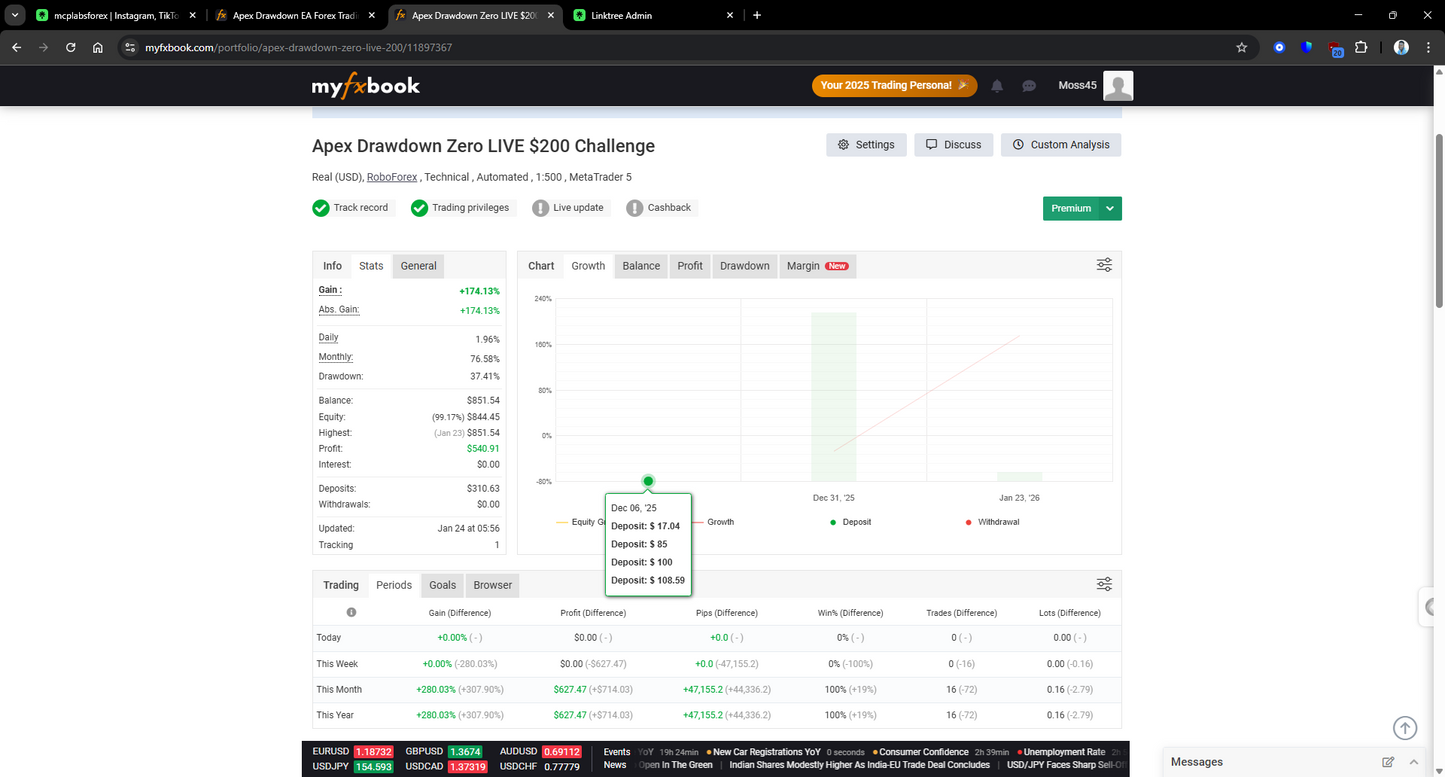Switch to the Drawdown chart tab
This screenshot has width=1445, height=777.
[x=744, y=266]
